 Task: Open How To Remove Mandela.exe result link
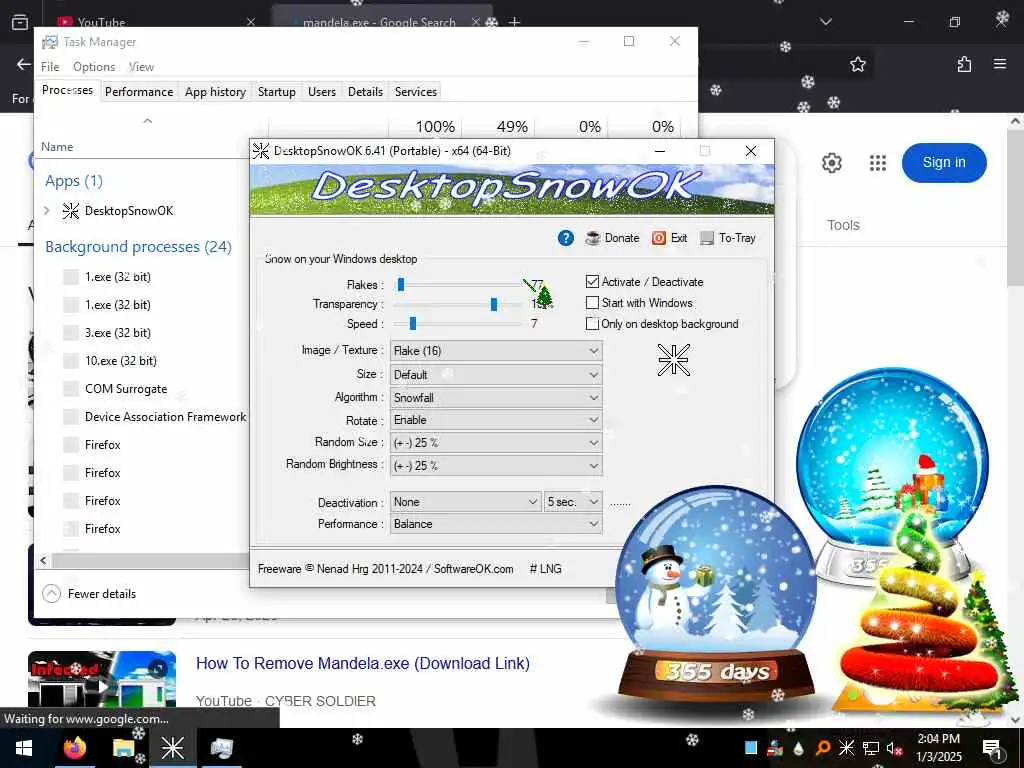(362, 664)
